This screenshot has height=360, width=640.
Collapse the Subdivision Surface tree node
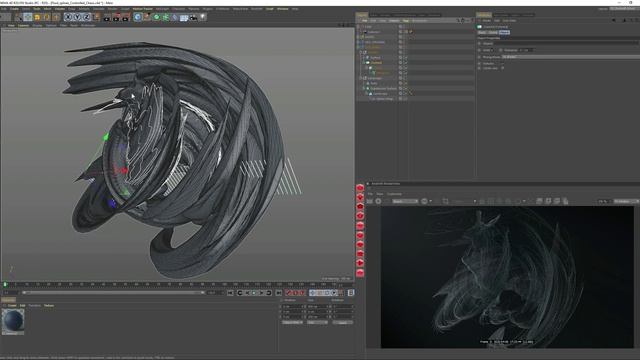click(x=364, y=88)
